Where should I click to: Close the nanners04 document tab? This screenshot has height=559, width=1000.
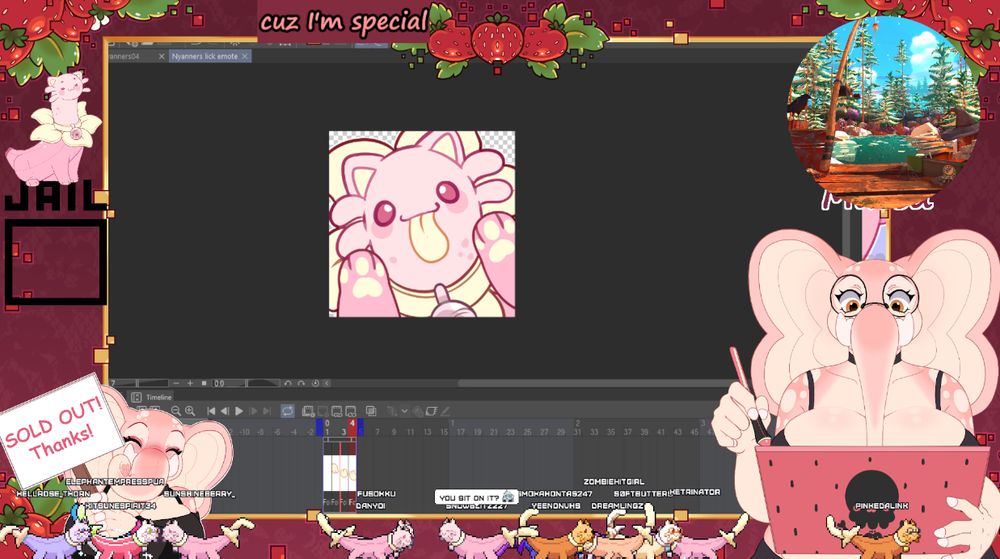pyautogui.click(x=161, y=56)
